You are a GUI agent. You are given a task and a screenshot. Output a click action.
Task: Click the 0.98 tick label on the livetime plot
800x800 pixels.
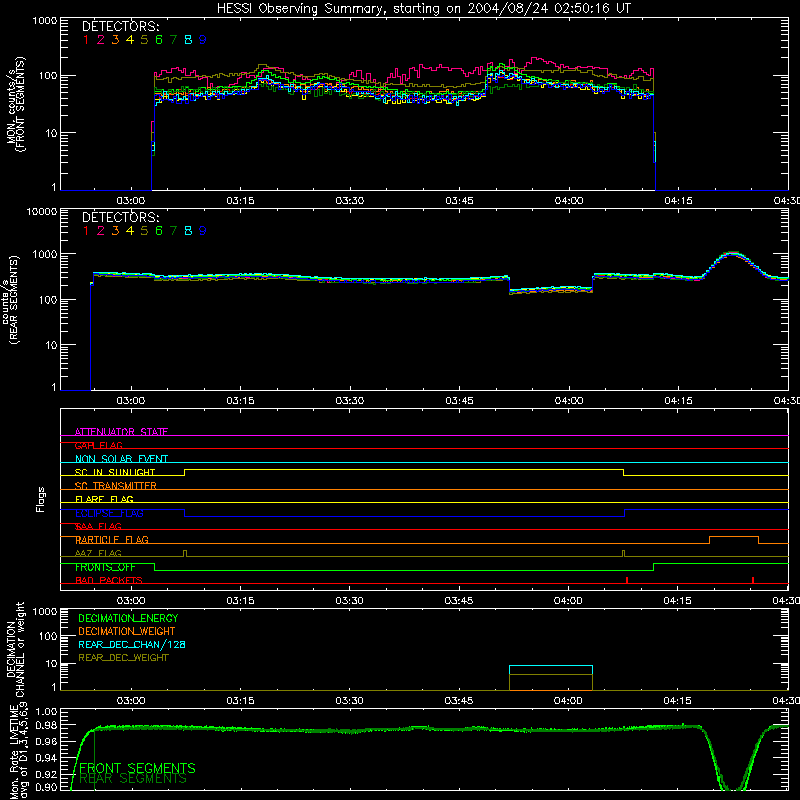46,725
